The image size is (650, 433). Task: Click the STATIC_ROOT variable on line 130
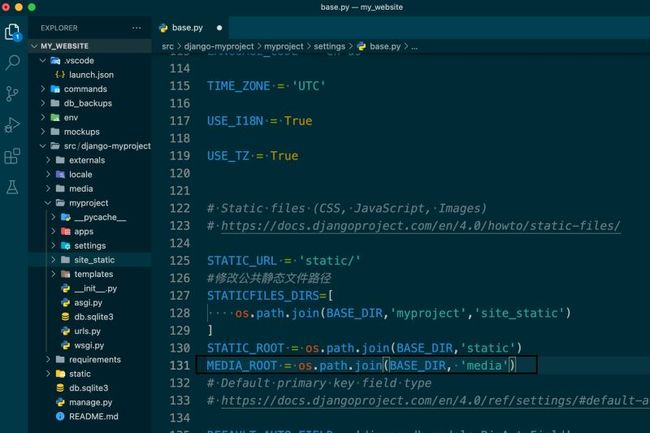pos(245,348)
